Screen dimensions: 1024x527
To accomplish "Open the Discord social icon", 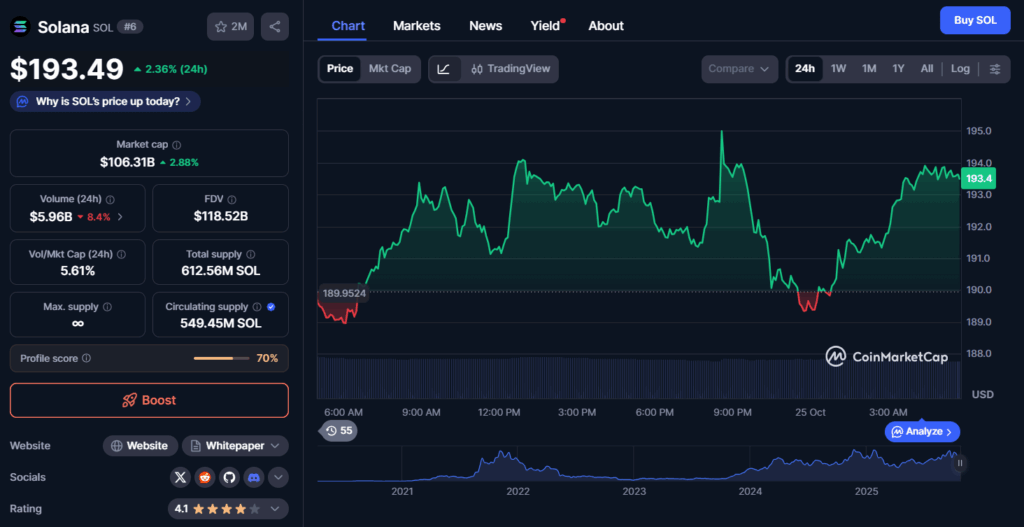I will pos(253,478).
